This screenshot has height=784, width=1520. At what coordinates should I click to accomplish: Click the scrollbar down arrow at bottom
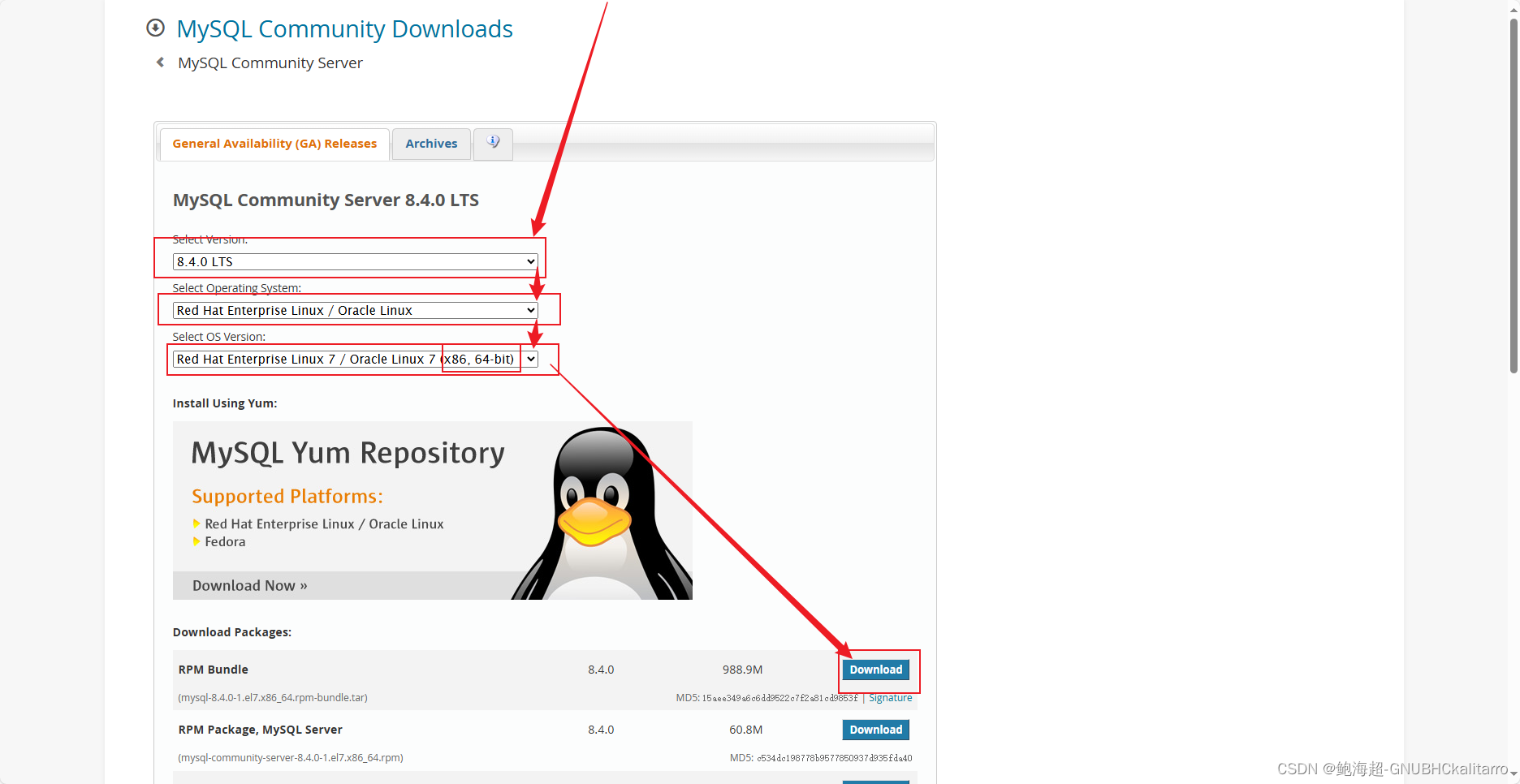1514,775
